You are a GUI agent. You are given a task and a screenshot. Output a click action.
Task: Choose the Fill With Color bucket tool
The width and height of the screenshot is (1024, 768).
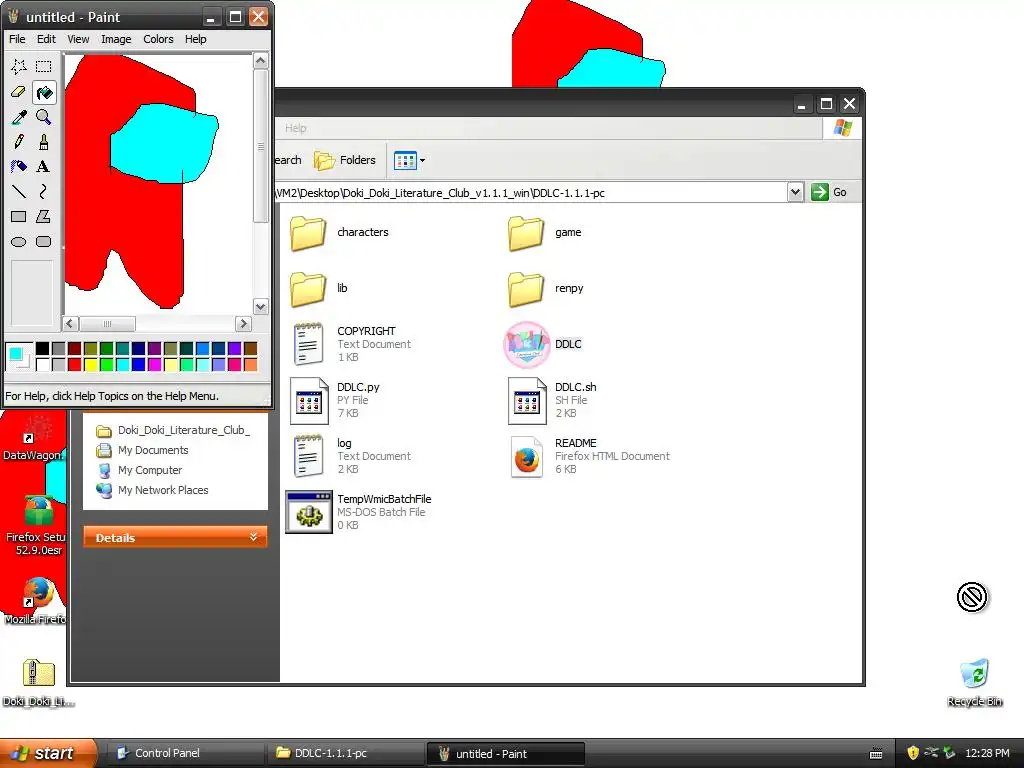click(x=44, y=92)
